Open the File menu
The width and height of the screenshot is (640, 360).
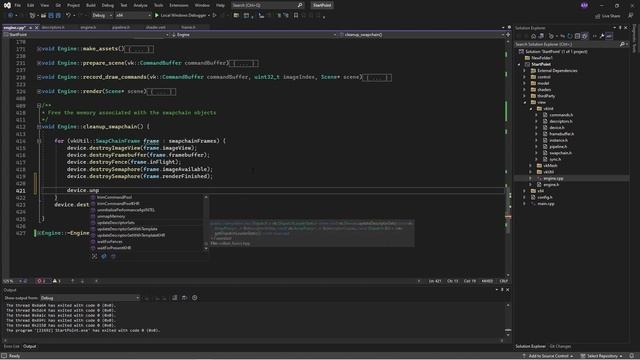(17, 5)
